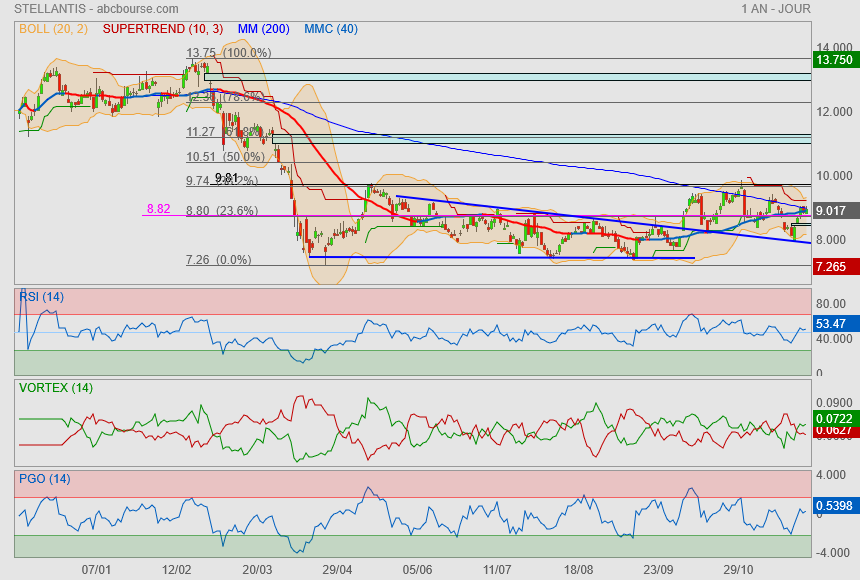This screenshot has width=860, height=580.
Task: Click the STELLANTIS - abcbourse.com title
Action: (x=89, y=9)
